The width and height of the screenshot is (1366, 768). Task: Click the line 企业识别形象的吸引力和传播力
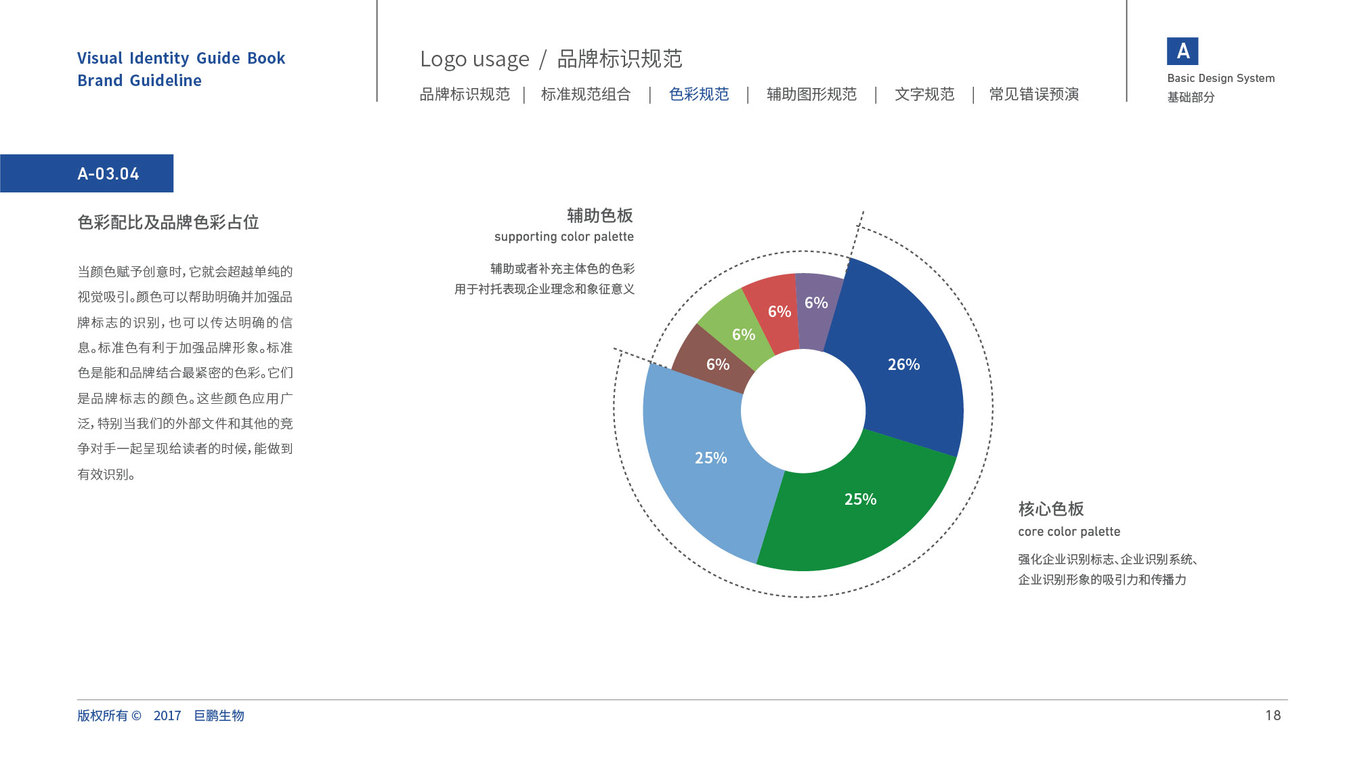pos(1102,580)
